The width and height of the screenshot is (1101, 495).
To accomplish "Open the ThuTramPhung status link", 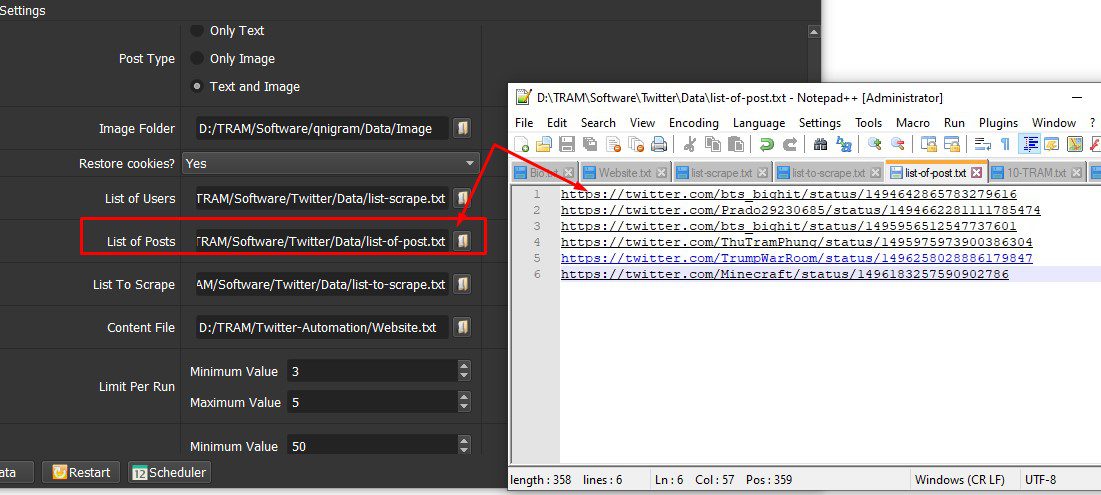I will click(796, 242).
